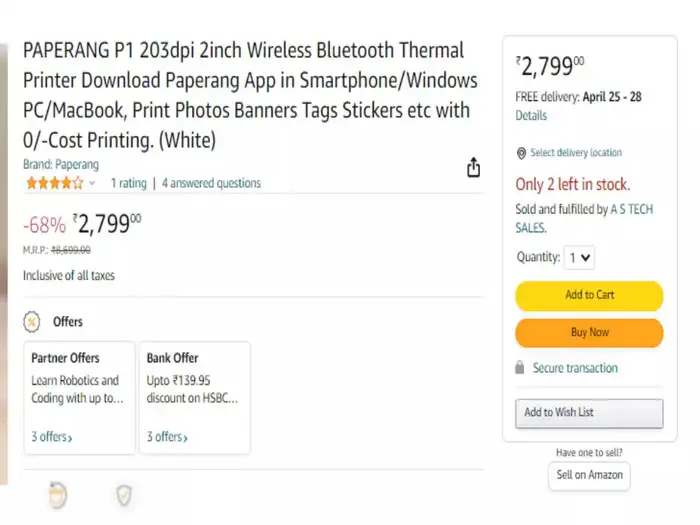View the 1 rating link
Viewport: 700px width, 525px height.
(x=128, y=183)
